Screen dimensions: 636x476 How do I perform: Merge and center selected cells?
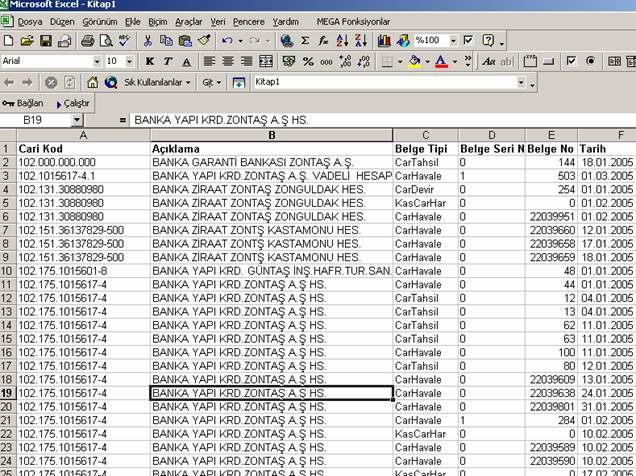click(266, 61)
